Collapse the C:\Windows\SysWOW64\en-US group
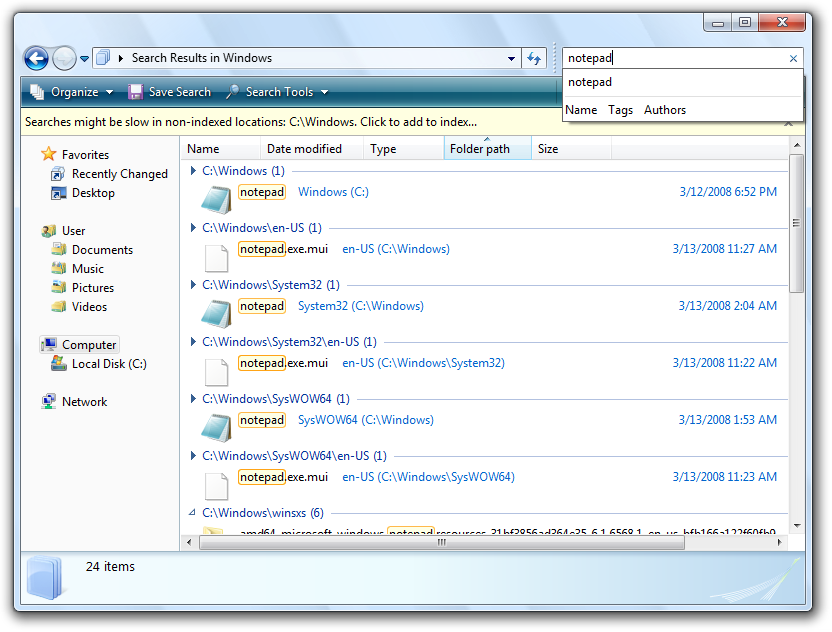This screenshot has width=832, height=632. pyautogui.click(x=193, y=456)
